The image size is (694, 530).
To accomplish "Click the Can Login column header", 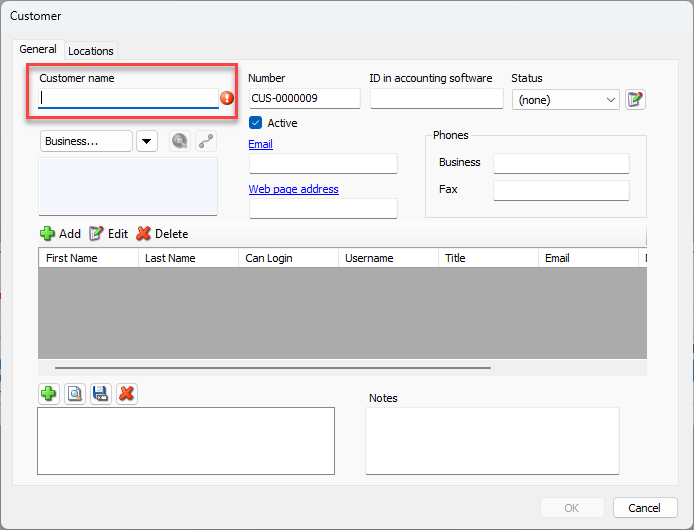I will (289, 258).
